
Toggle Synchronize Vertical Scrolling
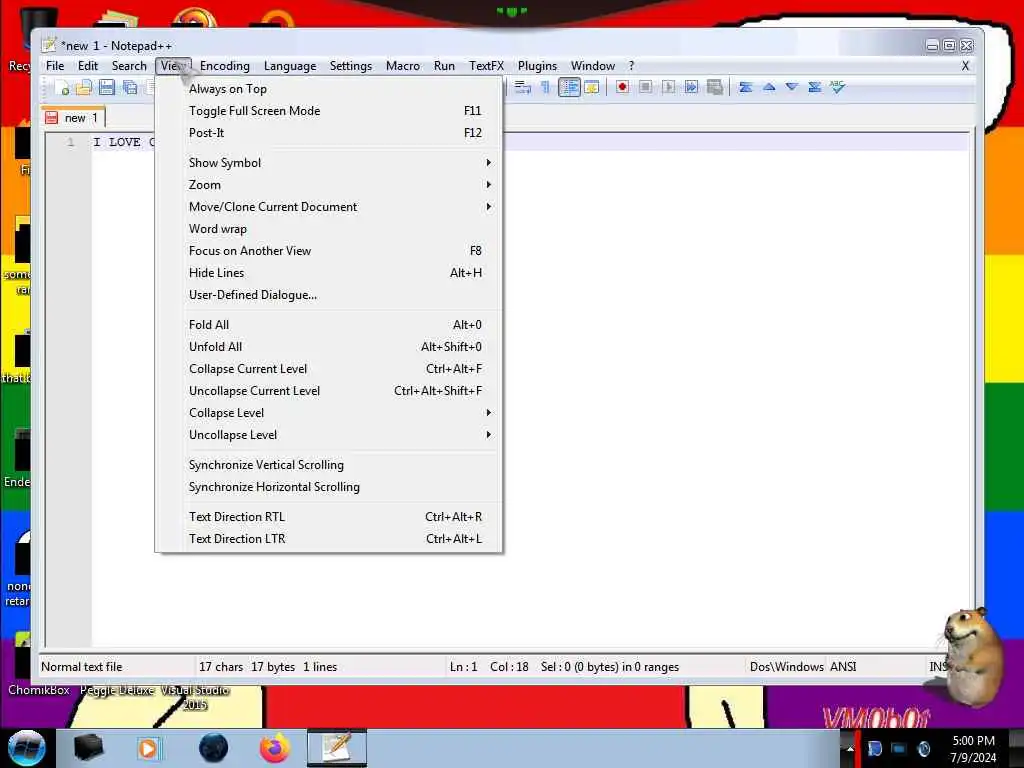pos(329,465)
